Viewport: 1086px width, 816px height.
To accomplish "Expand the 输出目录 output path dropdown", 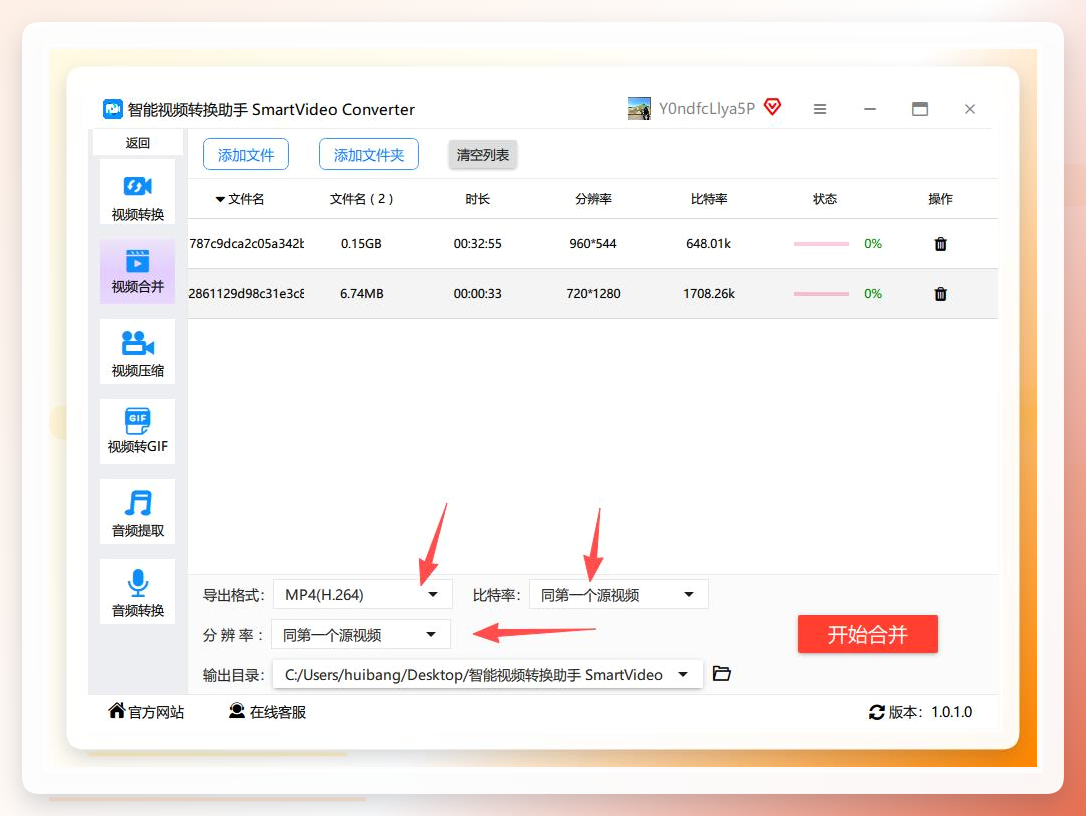I will [487, 674].
